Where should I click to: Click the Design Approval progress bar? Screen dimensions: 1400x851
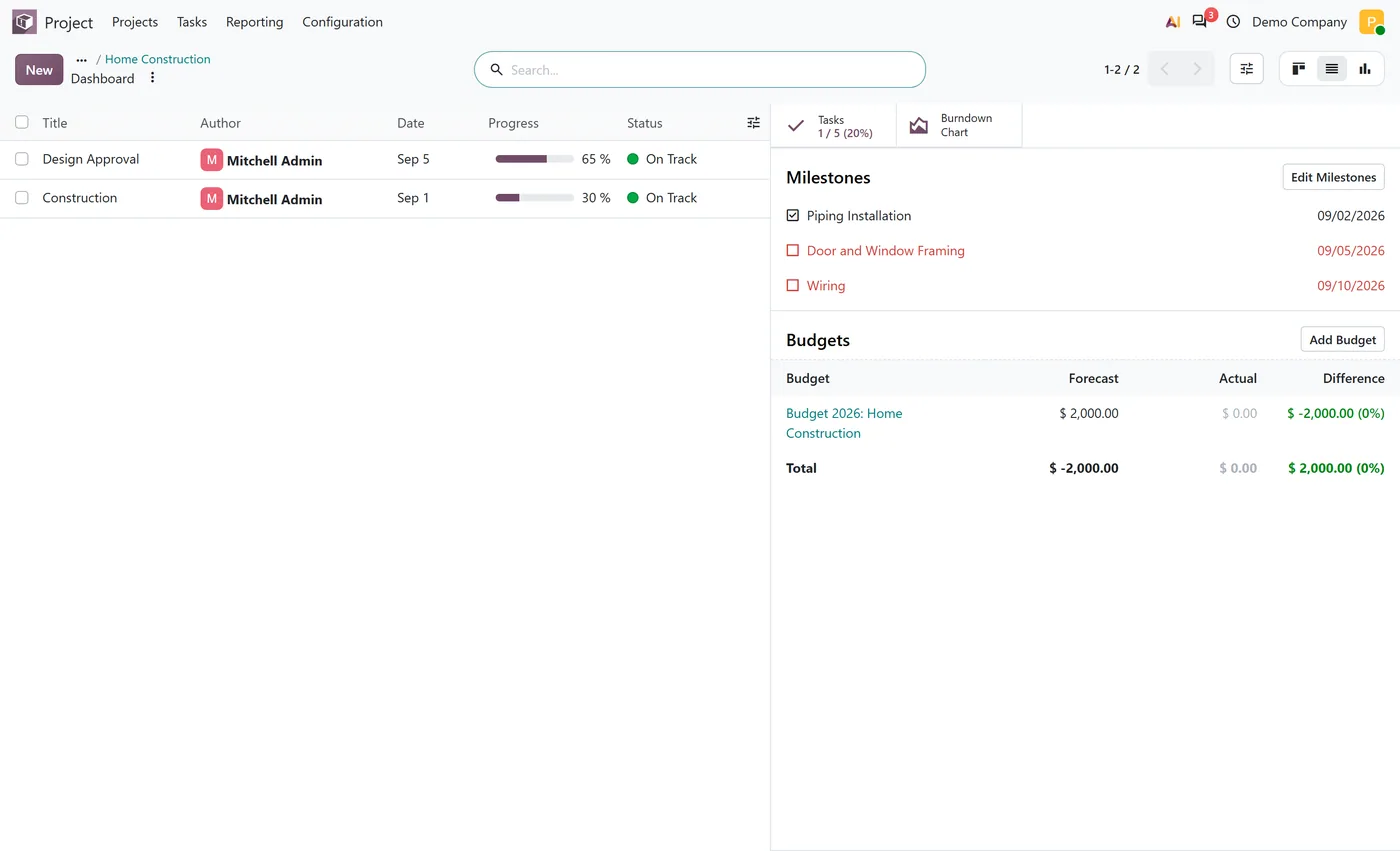click(535, 159)
